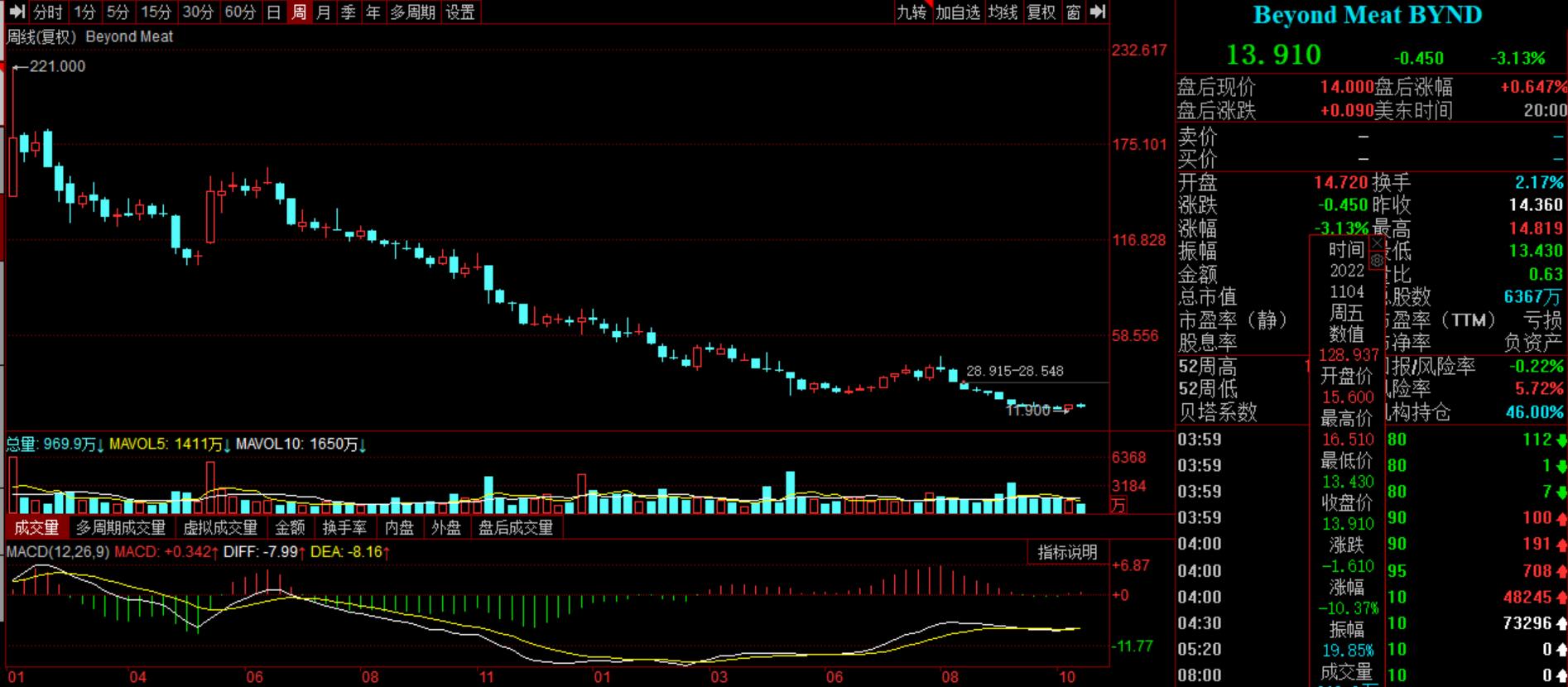This screenshot has height=687, width=1568.
Task: Select the 60分 minute period
Action: (240, 12)
